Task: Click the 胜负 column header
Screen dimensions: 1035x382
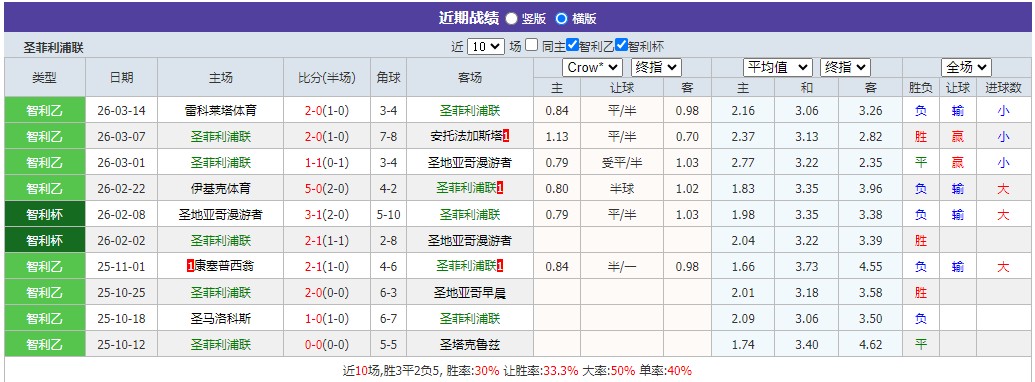Action: [921, 87]
